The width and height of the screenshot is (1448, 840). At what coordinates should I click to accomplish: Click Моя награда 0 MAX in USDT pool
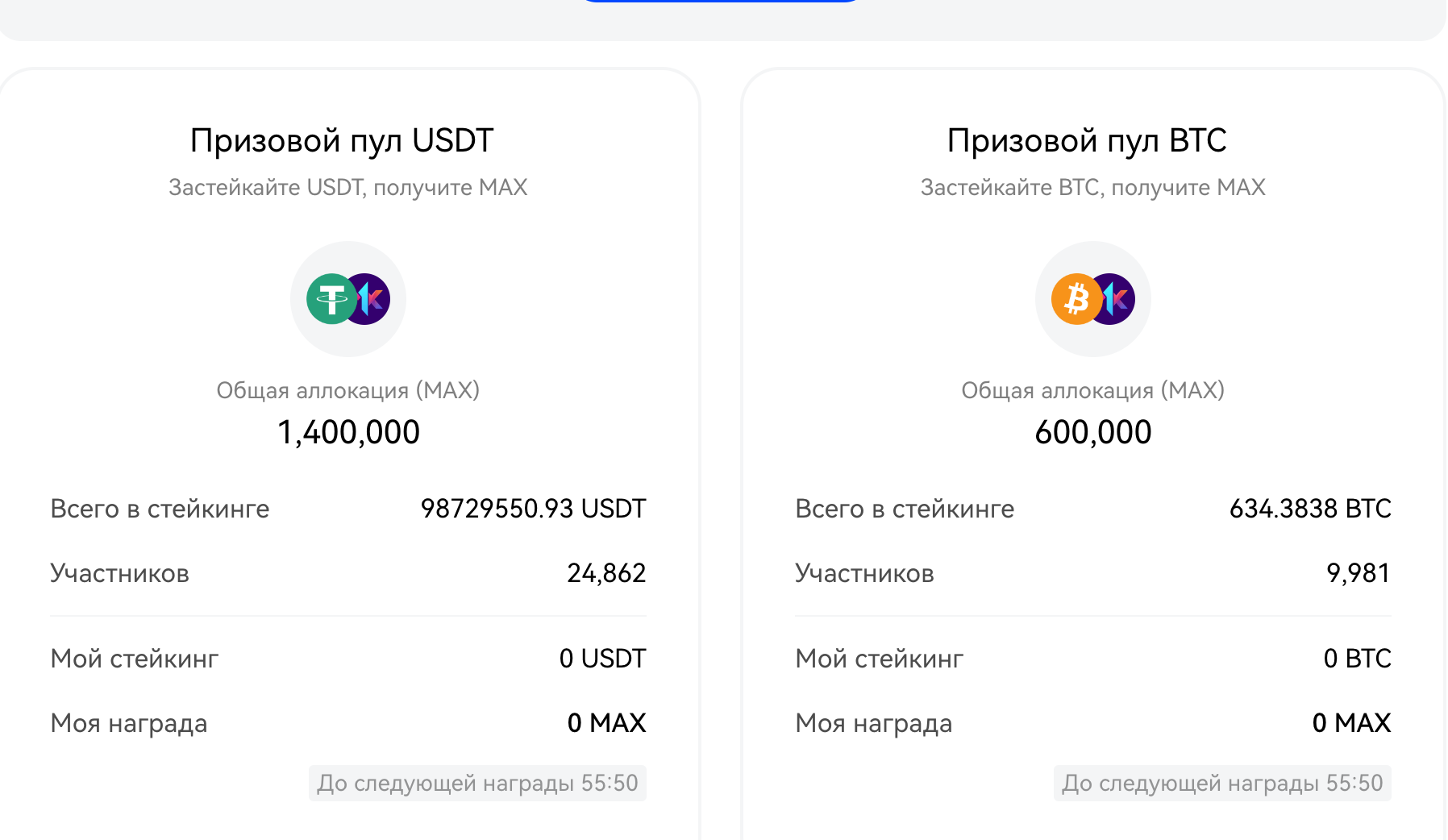607,723
